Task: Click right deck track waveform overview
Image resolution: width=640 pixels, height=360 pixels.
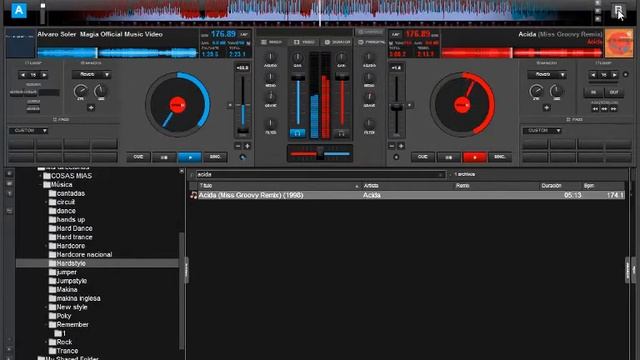Action: pyautogui.click(x=522, y=53)
